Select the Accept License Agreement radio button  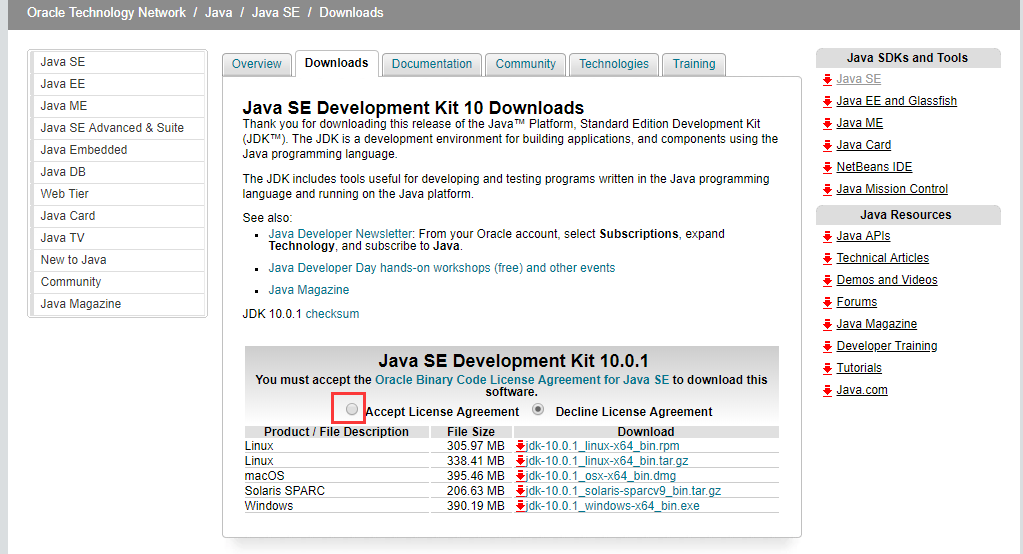tap(352, 409)
